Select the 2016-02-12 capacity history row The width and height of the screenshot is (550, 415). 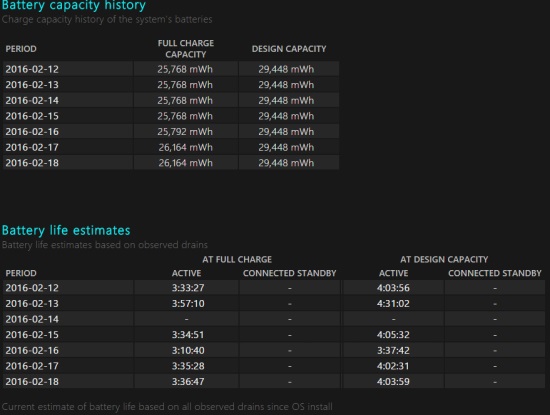coord(171,69)
